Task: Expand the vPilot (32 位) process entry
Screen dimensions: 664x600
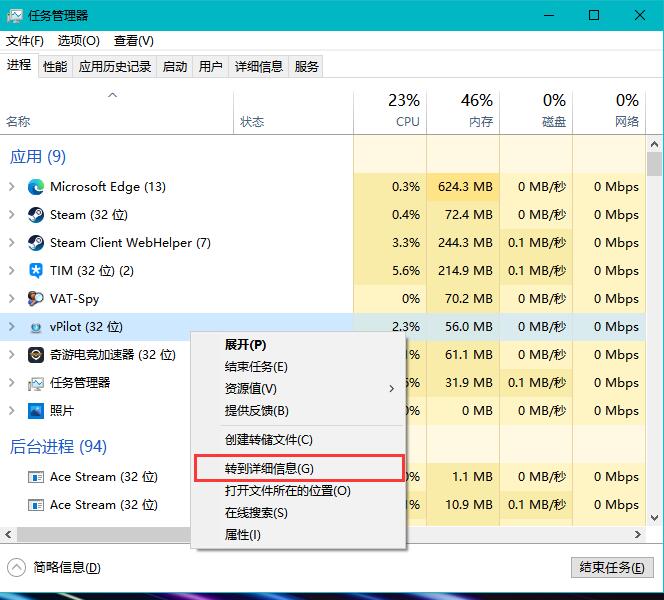Action: [x=12, y=327]
